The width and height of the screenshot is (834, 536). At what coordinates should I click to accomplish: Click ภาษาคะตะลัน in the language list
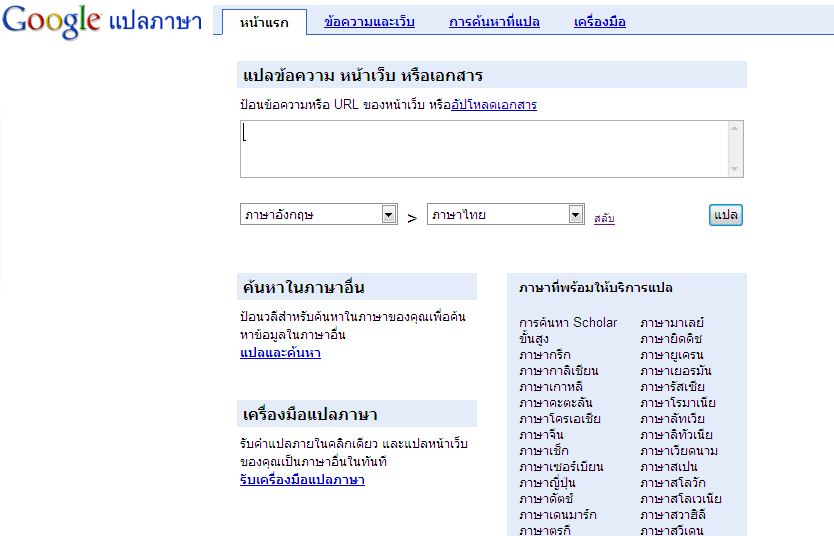(556, 403)
